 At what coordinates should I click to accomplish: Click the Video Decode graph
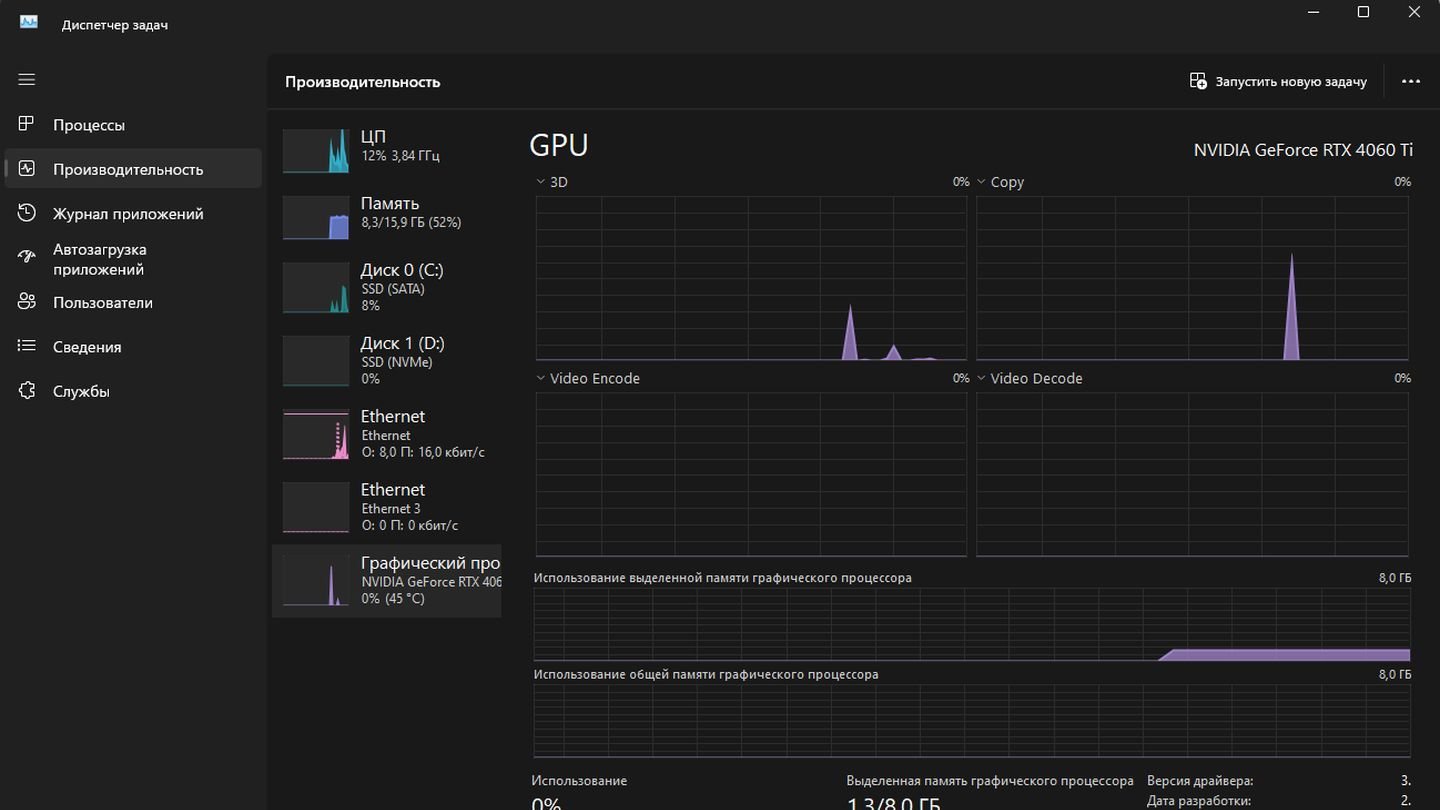(1192, 474)
